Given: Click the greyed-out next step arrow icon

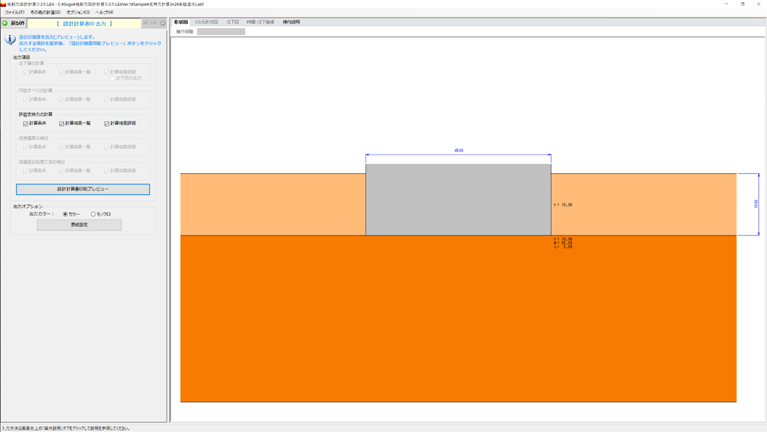Looking at the screenshot, I should click(163, 23).
